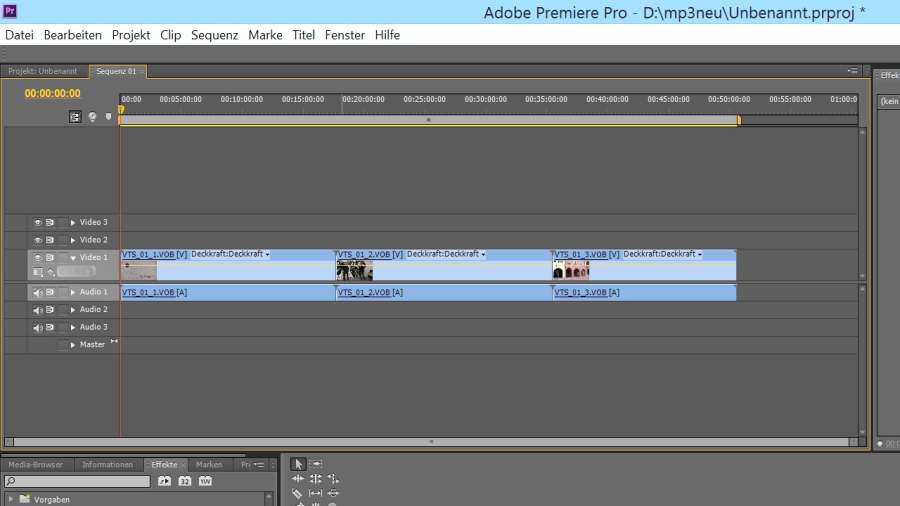The height and width of the screenshot is (506, 900).
Task: Select the Razor tool
Action: tap(297, 493)
